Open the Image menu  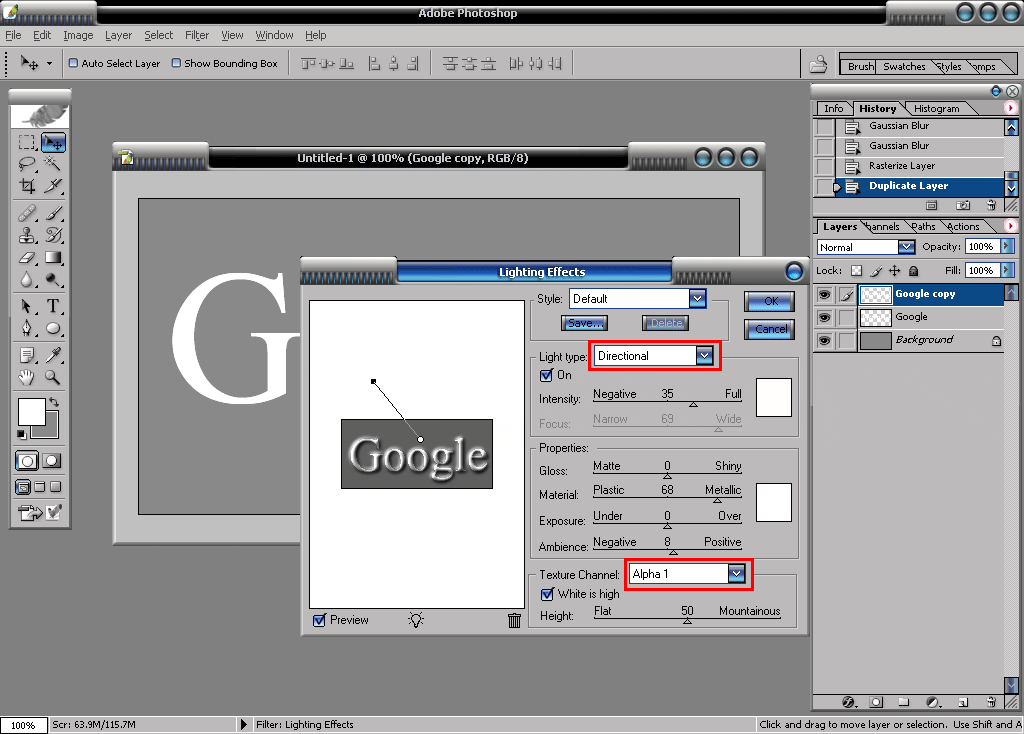pyautogui.click(x=78, y=35)
